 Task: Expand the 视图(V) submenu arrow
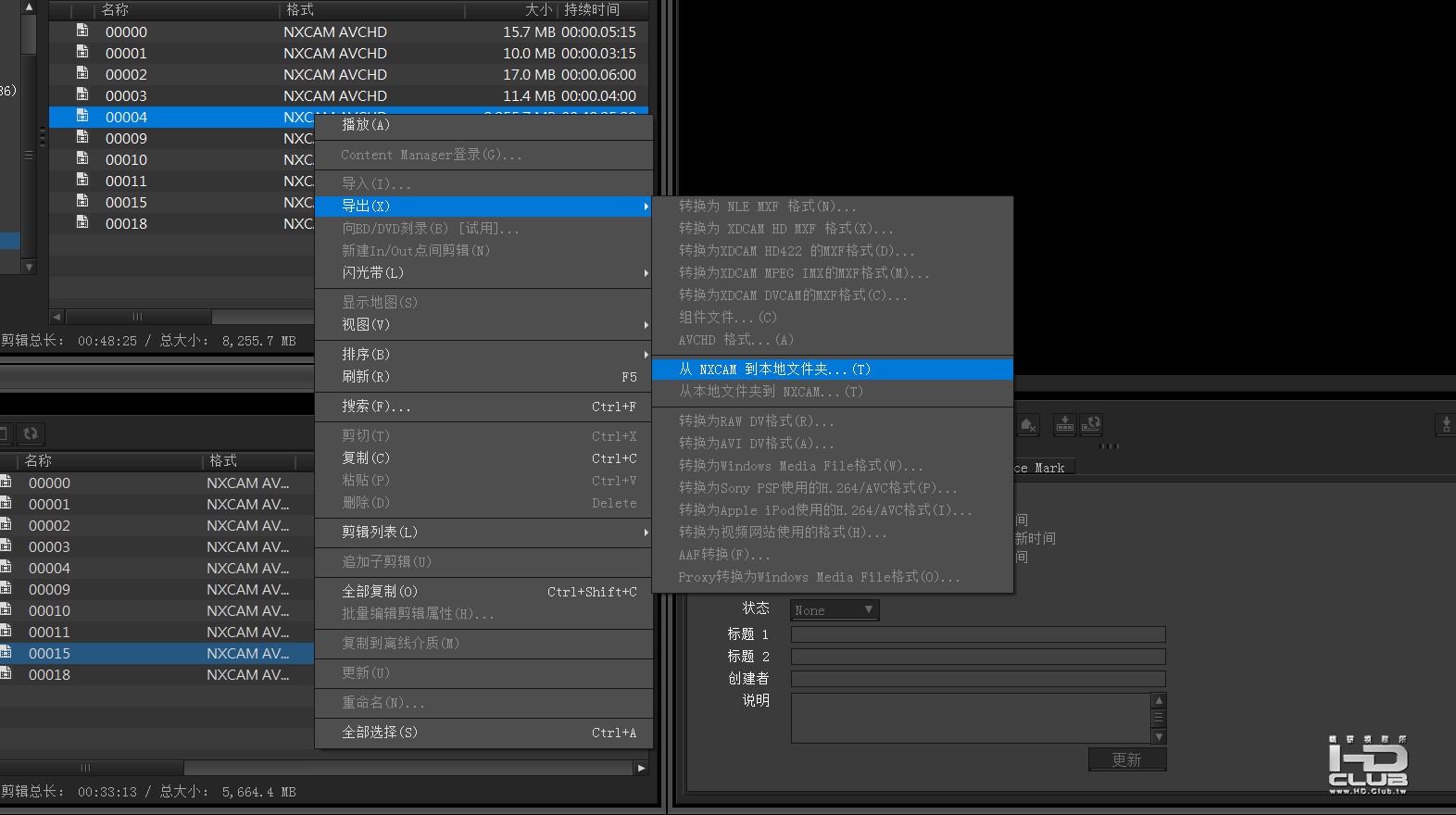(x=646, y=325)
